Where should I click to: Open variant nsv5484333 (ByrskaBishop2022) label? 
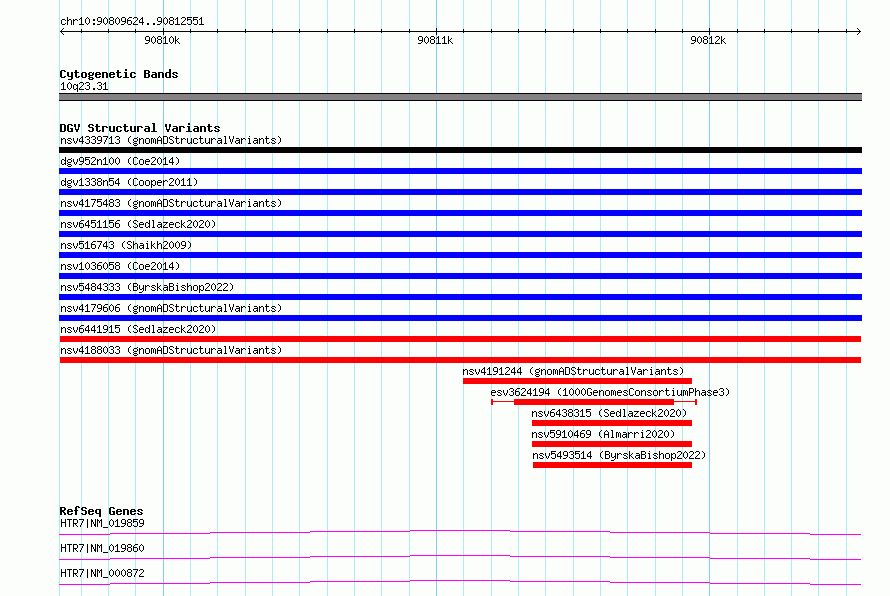(x=147, y=287)
